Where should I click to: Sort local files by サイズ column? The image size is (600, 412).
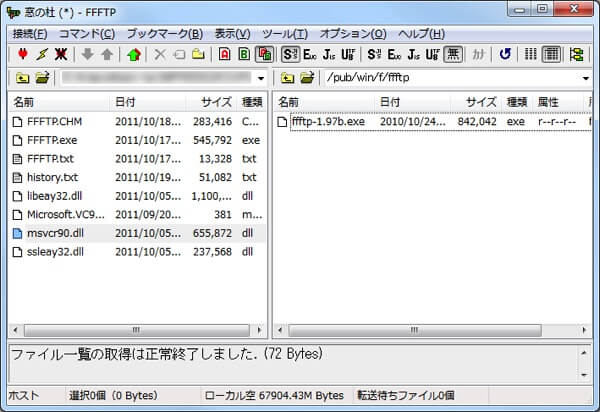click(211, 102)
